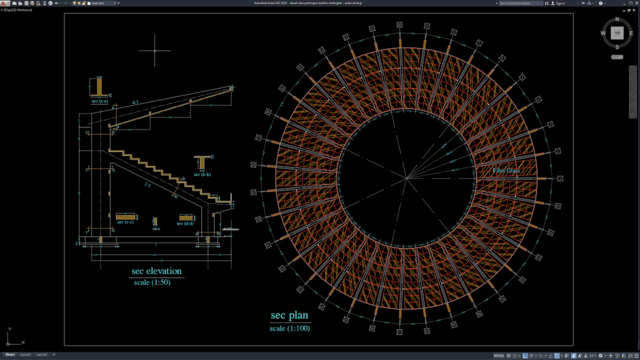Click the S compass letter on ViewCube
Screen dimensions: 640x360
(x=617, y=47)
